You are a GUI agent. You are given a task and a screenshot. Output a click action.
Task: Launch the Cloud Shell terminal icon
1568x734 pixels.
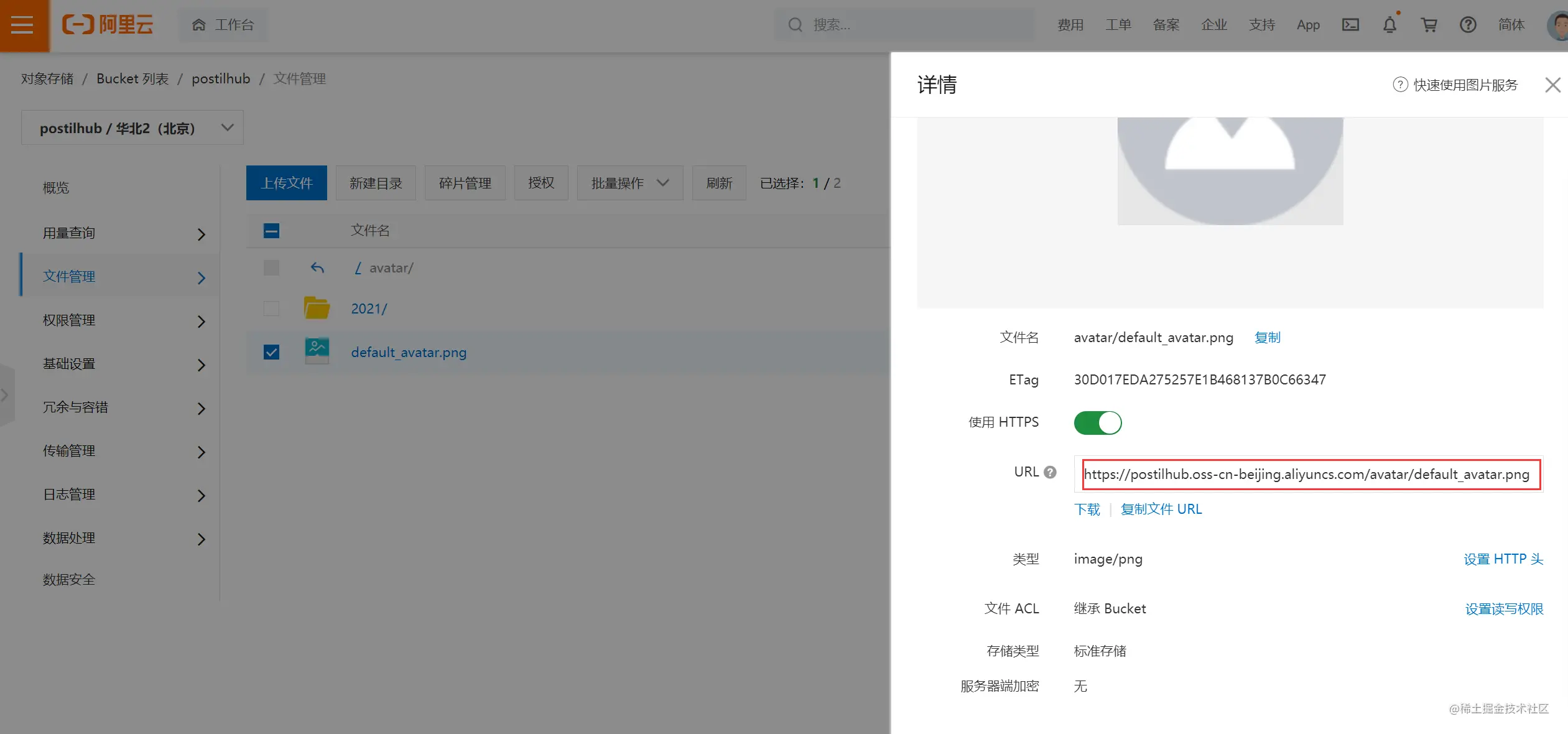tap(1350, 25)
